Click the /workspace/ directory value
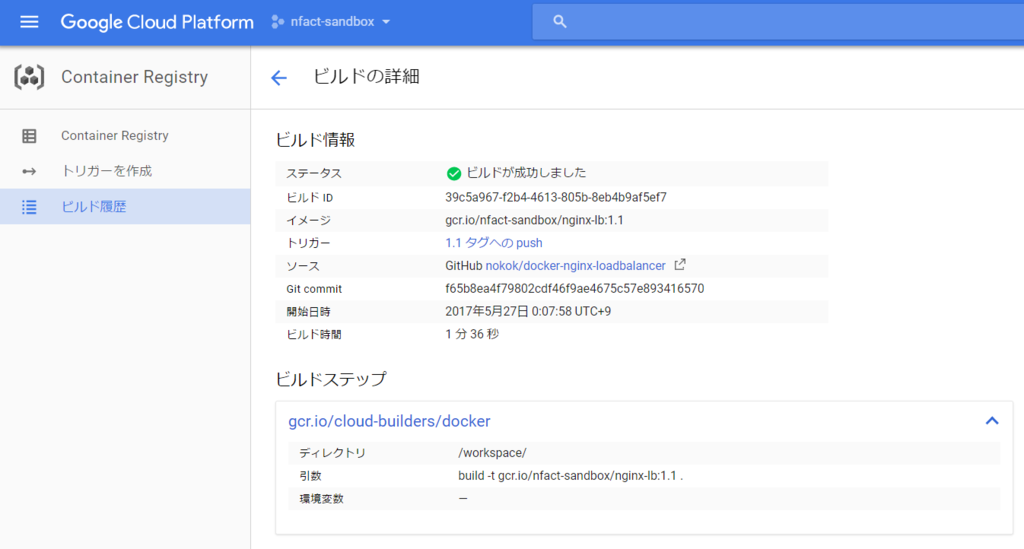The width and height of the screenshot is (1024, 549). 492,453
